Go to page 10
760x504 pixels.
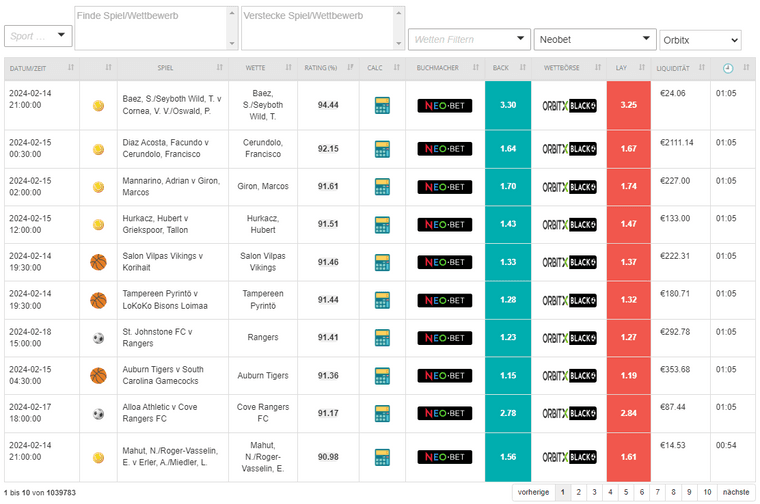(707, 492)
